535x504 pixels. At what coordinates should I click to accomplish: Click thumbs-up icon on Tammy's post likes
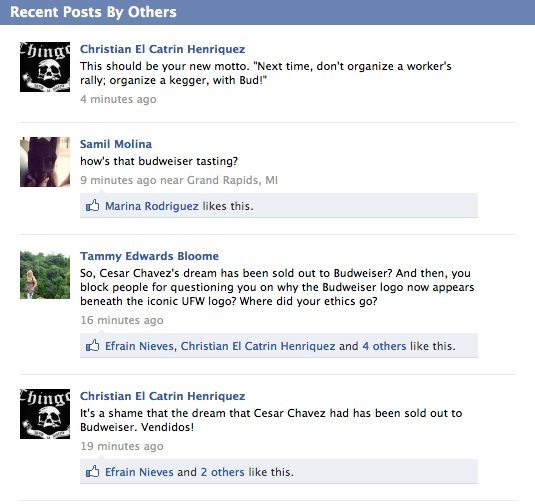click(92, 345)
